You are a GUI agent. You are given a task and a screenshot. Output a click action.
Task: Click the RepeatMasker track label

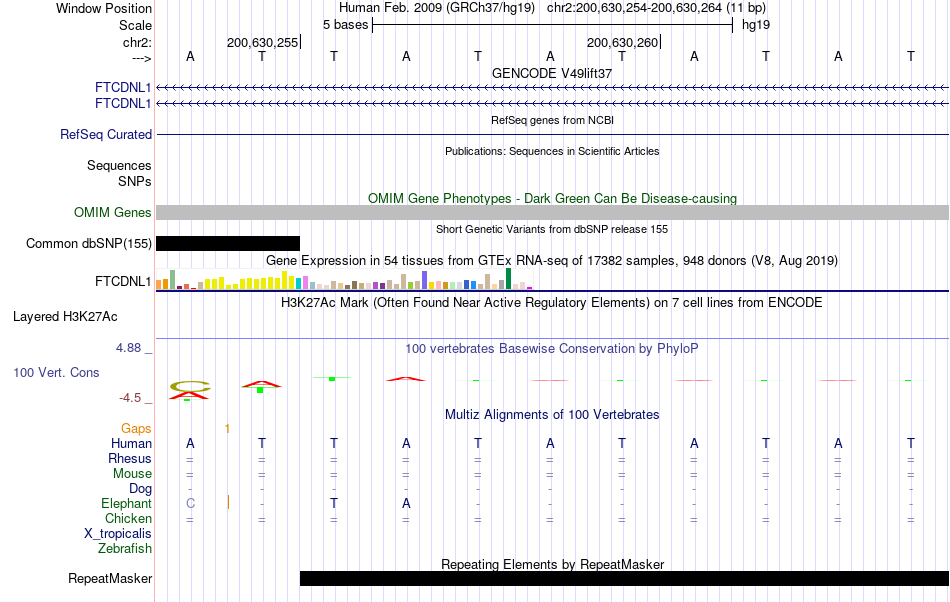[110, 578]
